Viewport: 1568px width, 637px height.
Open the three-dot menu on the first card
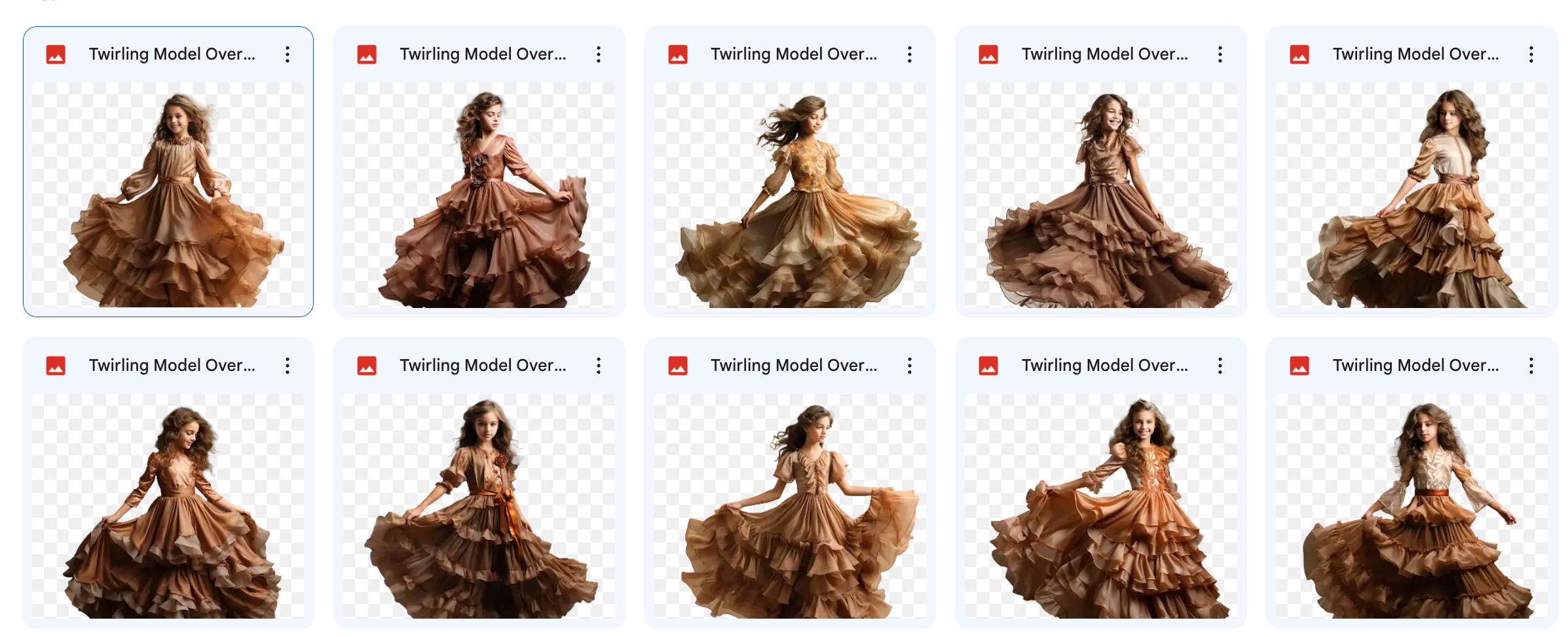coord(287,54)
